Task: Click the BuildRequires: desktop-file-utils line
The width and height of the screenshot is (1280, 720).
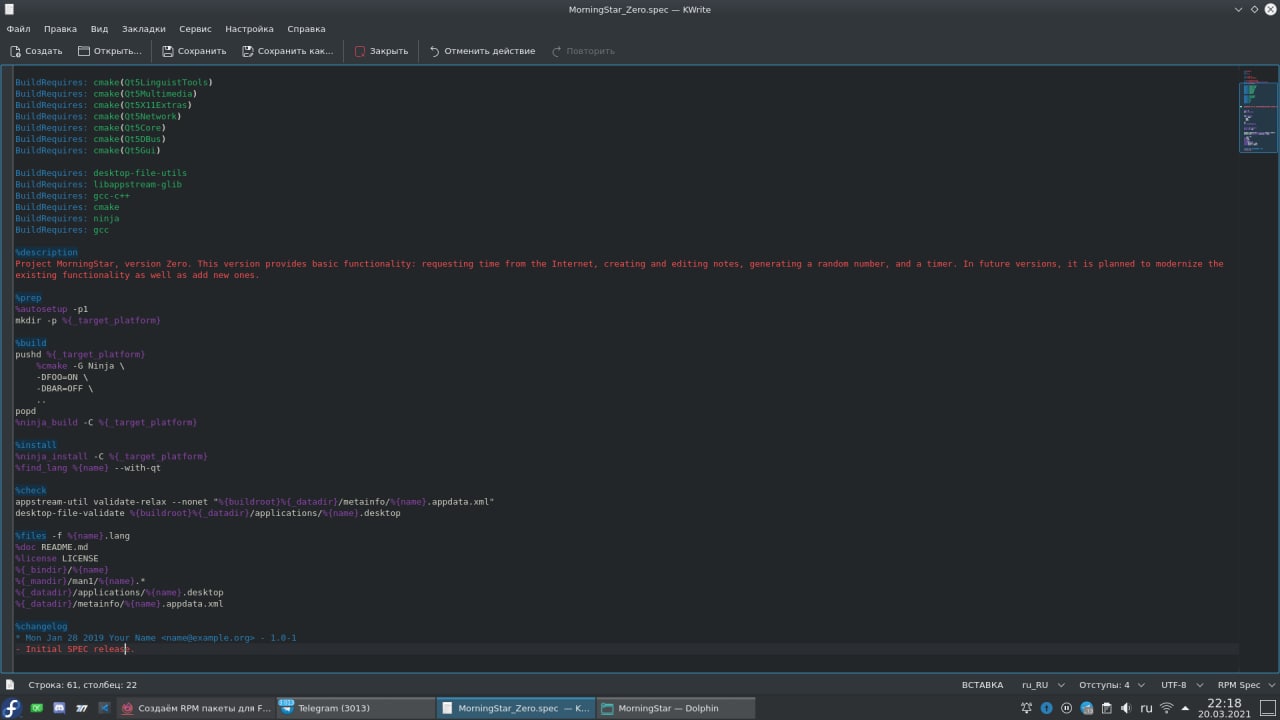Action: point(101,173)
